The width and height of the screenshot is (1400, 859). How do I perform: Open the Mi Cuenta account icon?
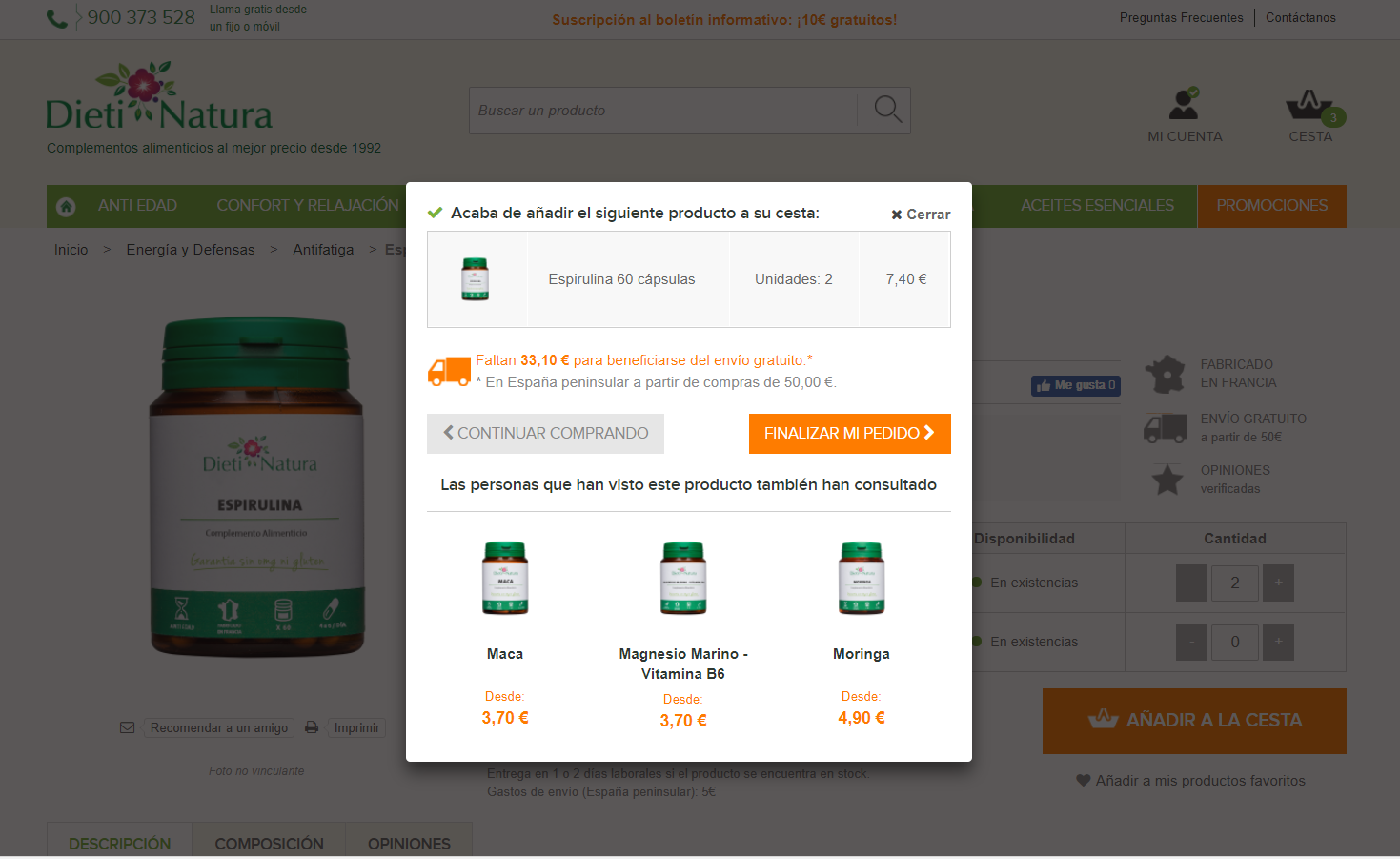click(x=1184, y=104)
